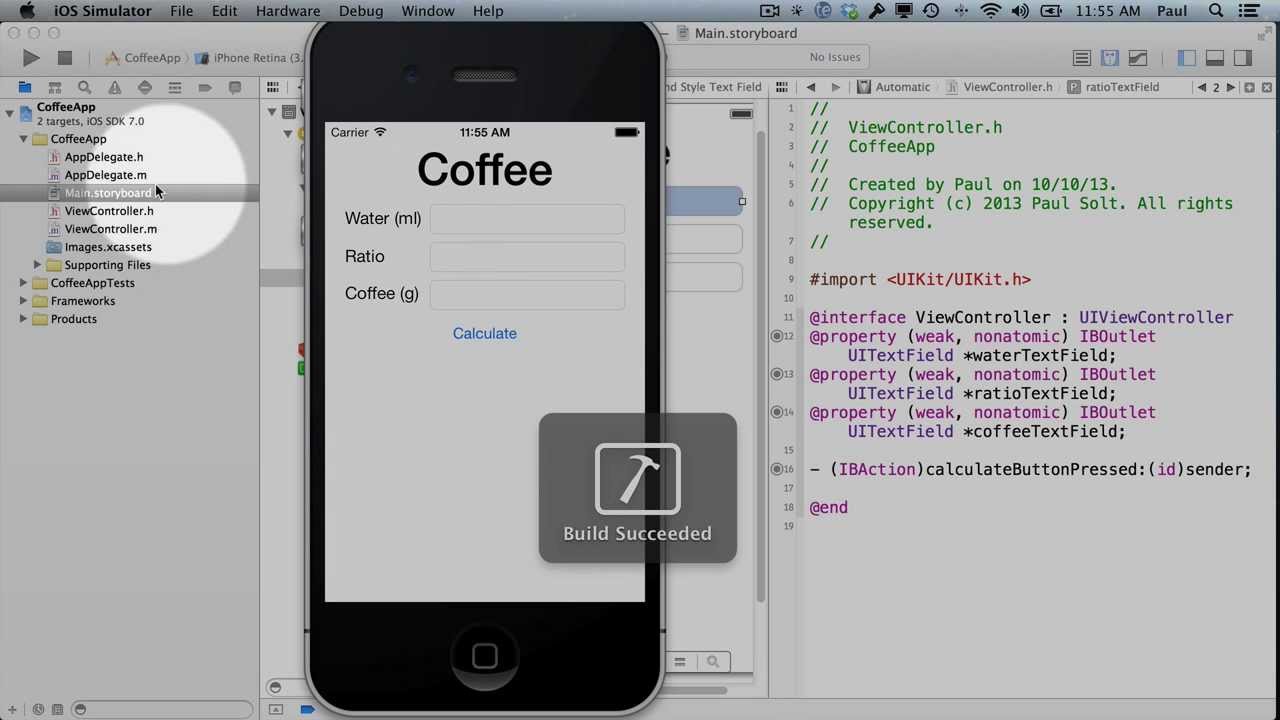The image size is (1280, 720).
Task: Add new file with plus button
Action: 12,710
